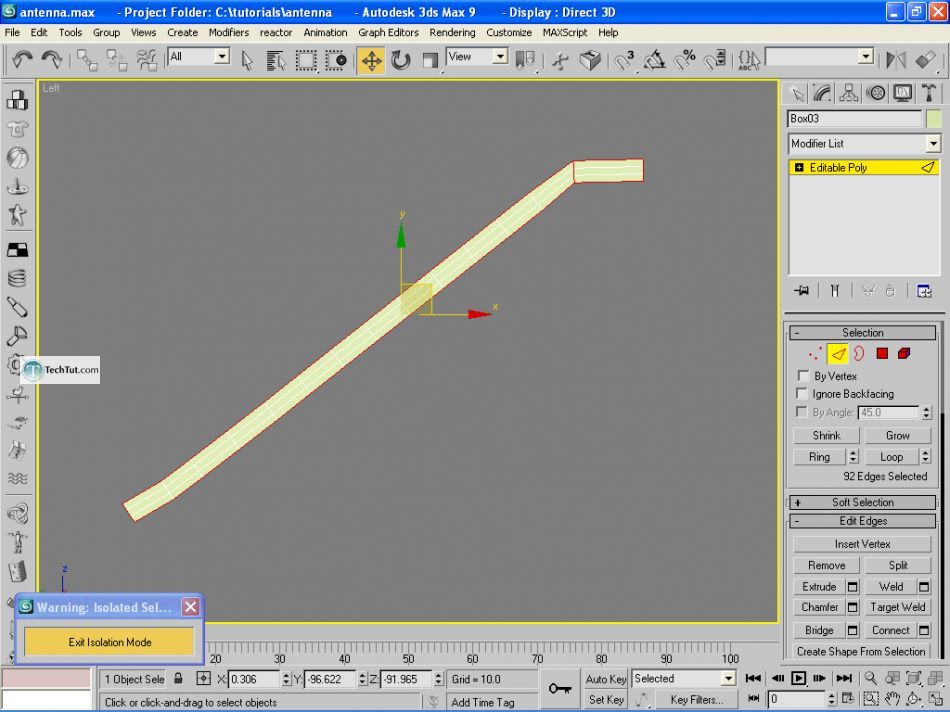The width and height of the screenshot is (950, 712).
Task: Click the Zoom magnifier viewport control
Action: [x=870, y=678]
